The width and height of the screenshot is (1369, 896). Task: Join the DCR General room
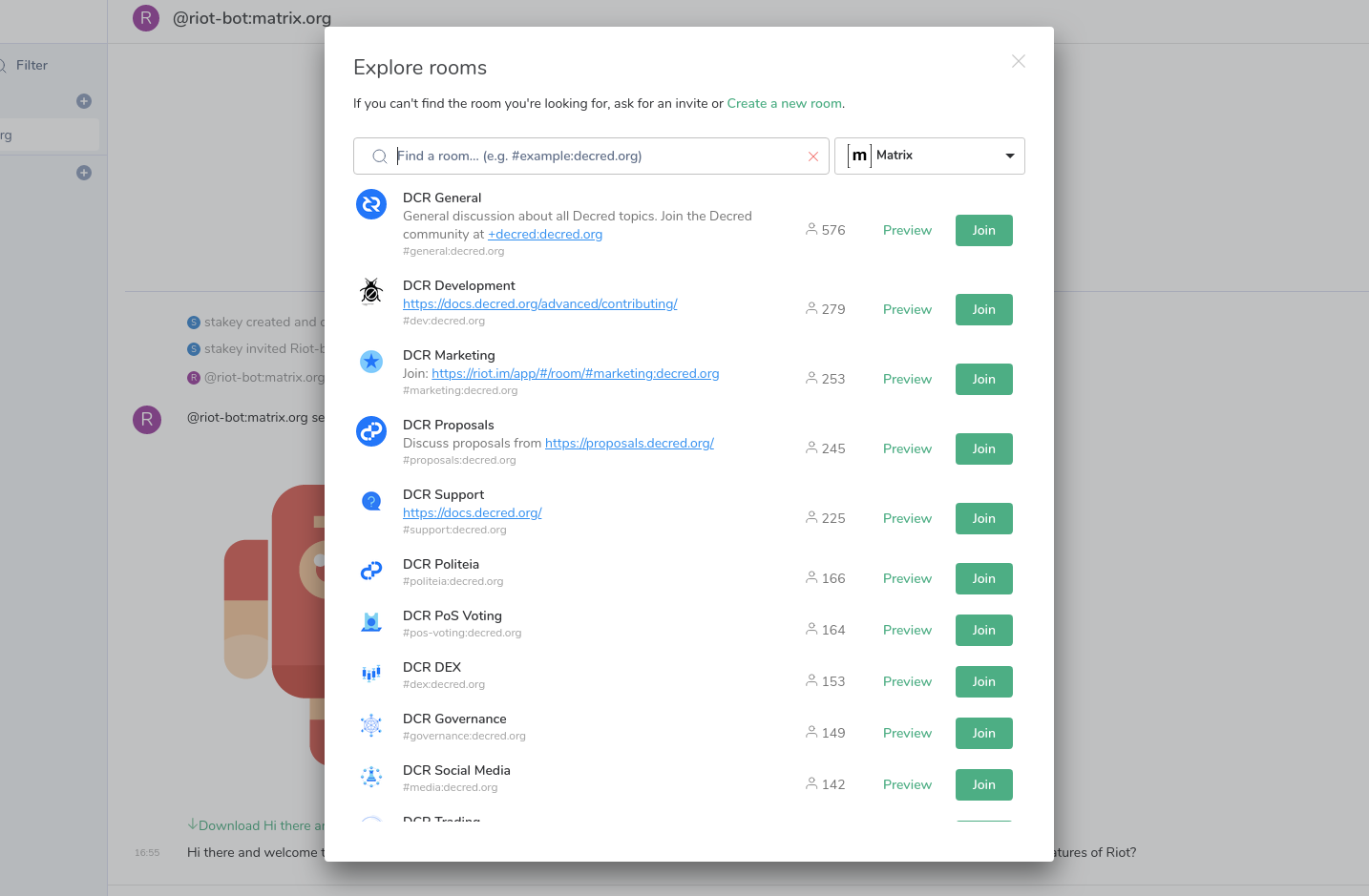tap(984, 230)
